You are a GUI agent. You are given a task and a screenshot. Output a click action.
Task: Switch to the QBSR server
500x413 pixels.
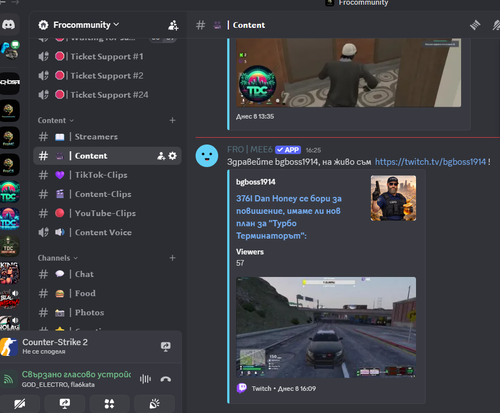[x=9, y=83]
